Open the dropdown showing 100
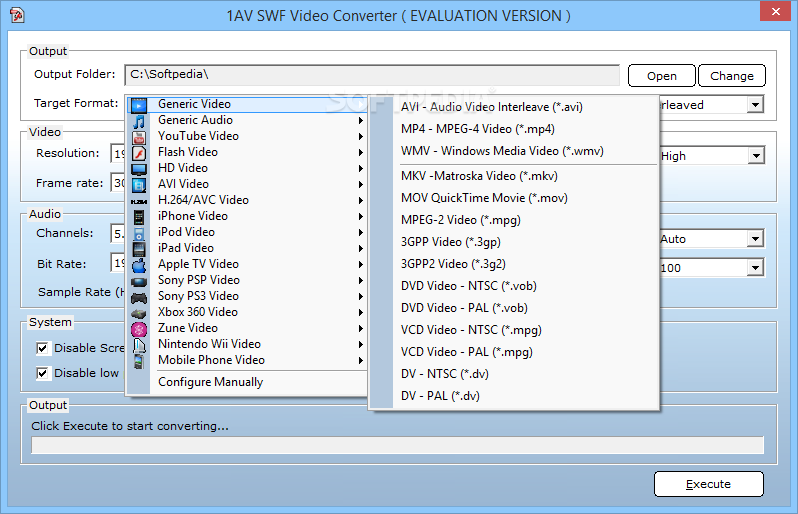The height and width of the screenshot is (514, 798). [756, 268]
